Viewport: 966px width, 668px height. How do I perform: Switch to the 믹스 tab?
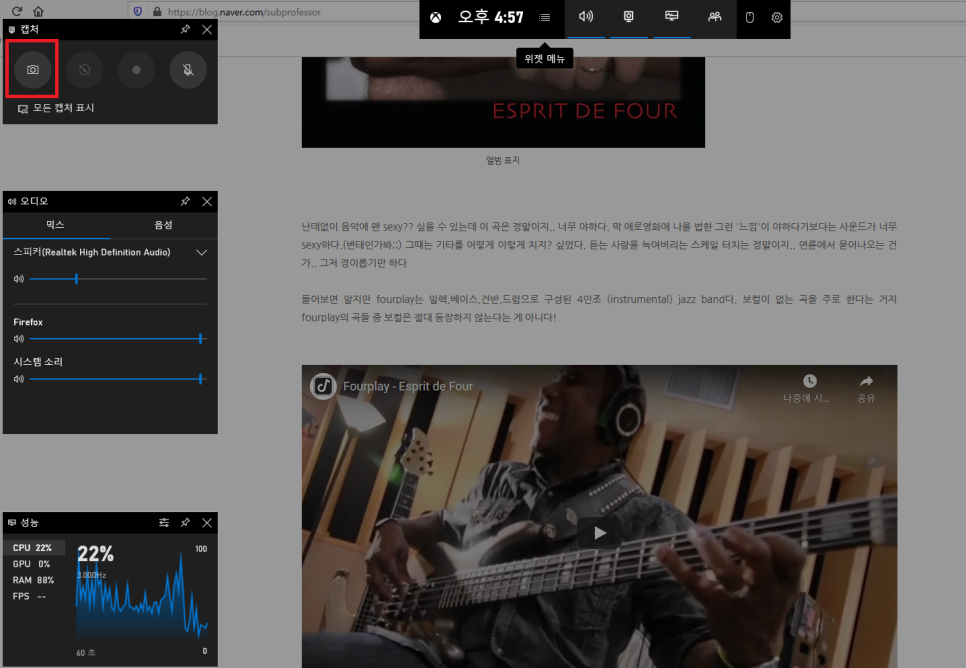click(56, 225)
